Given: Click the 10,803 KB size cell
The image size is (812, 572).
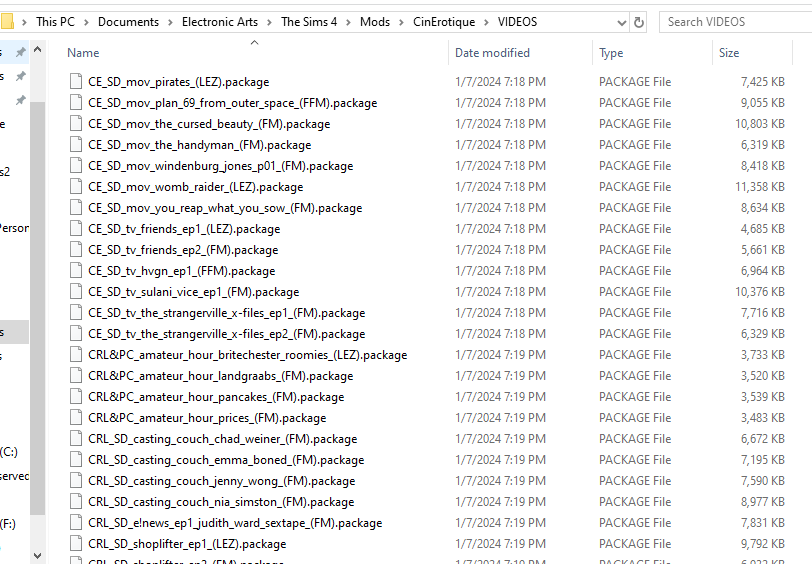Looking at the screenshot, I should click(x=760, y=124).
